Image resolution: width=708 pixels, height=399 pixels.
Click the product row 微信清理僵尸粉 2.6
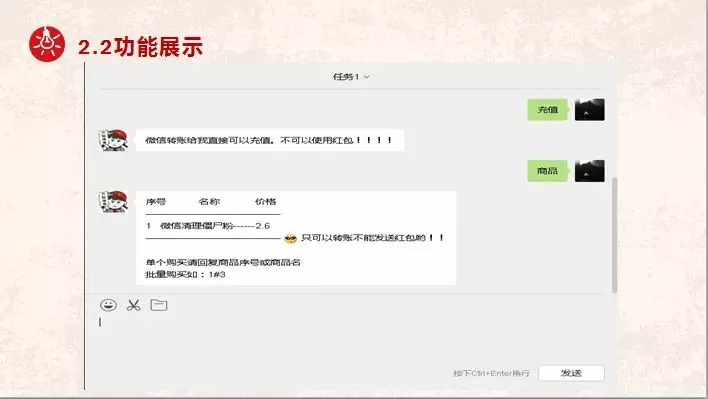coord(208,226)
